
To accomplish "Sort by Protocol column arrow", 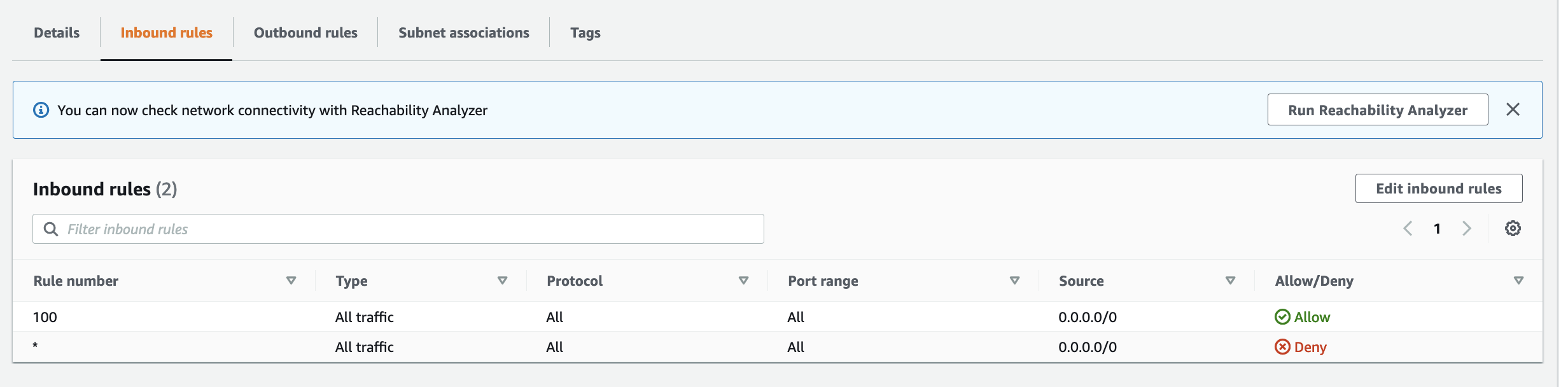I will pyautogui.click(x=743, y=281).
